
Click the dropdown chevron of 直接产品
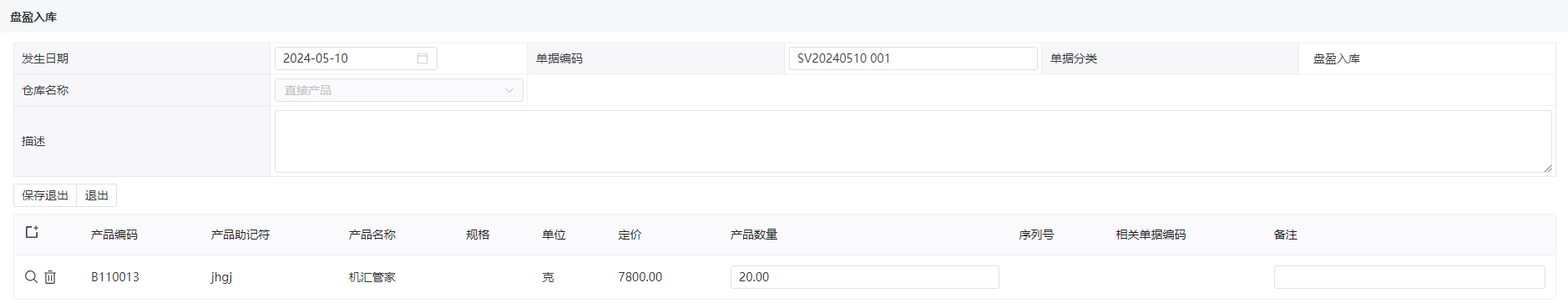click(x=509, y=90)
